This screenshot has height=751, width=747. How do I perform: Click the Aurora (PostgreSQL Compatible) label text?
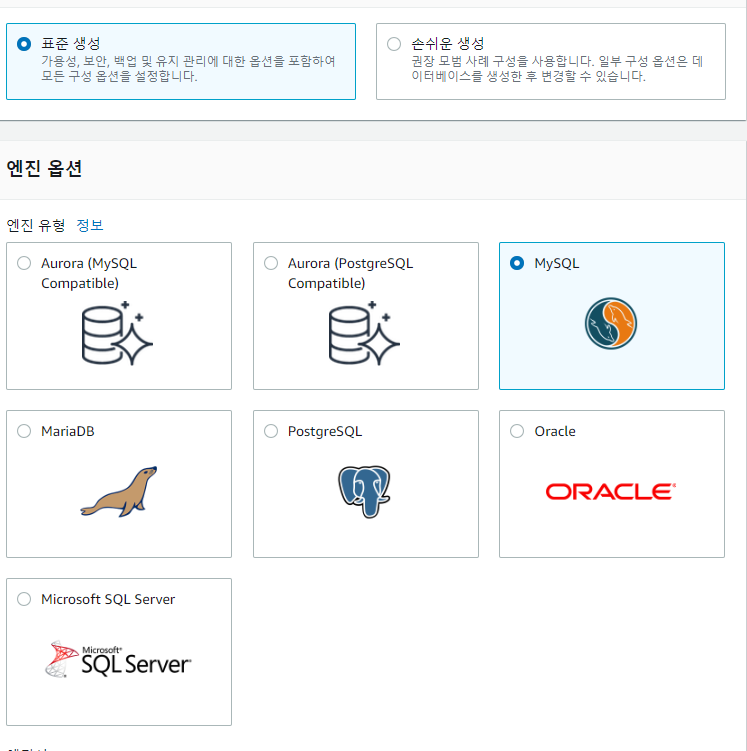click(351, 273)
